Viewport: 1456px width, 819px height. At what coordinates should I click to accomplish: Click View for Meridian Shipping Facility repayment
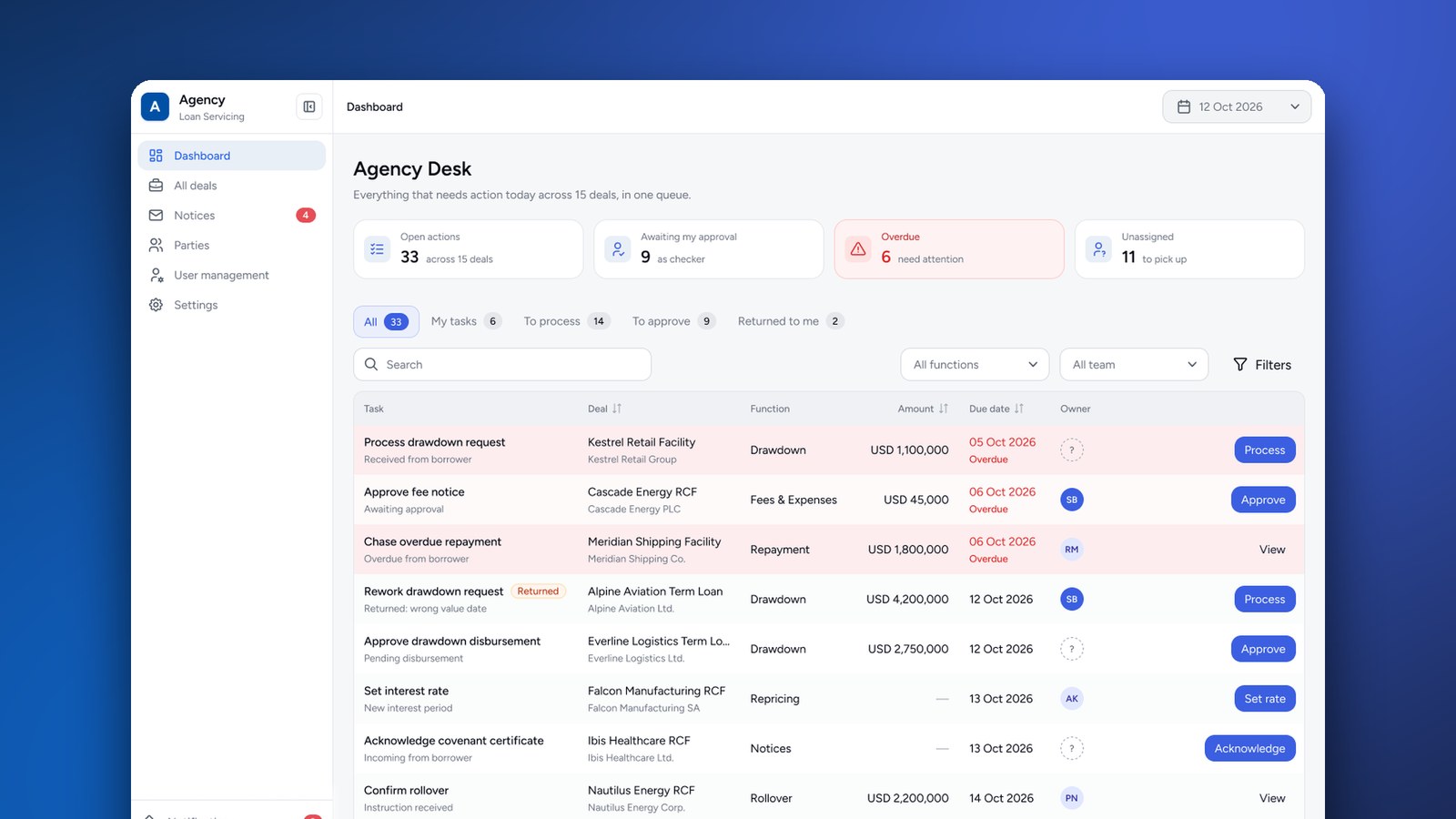pyautogui.click(x=1272, y=550)
